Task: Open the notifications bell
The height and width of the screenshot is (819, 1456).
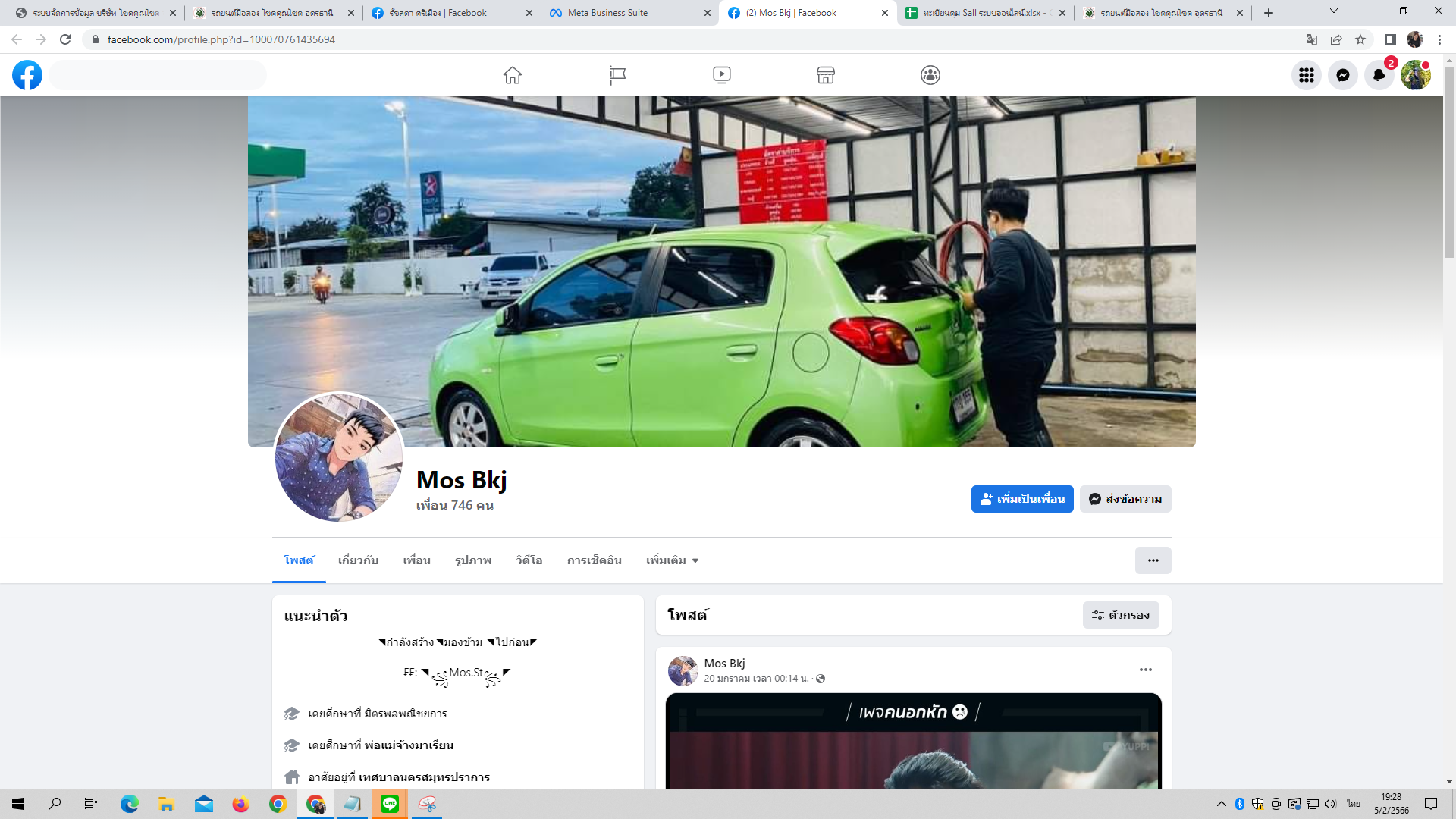Action: (x=1379, y=75)
